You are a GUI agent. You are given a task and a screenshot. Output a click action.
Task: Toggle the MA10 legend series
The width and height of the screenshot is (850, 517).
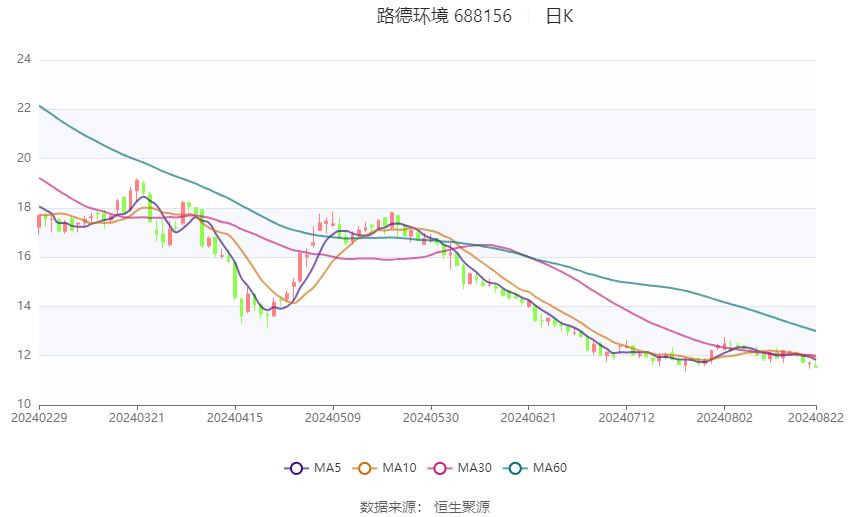point(384,468)
